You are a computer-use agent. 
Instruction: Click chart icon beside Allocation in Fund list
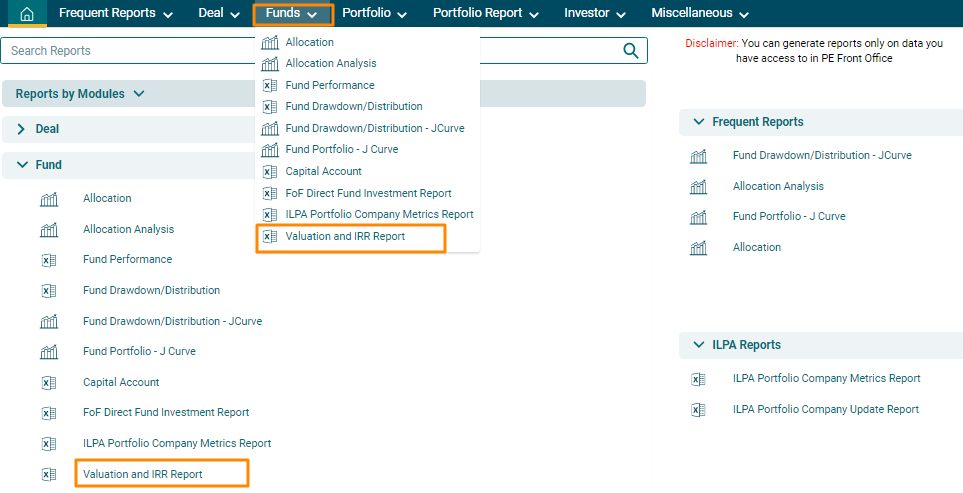(x=49, y=199)
